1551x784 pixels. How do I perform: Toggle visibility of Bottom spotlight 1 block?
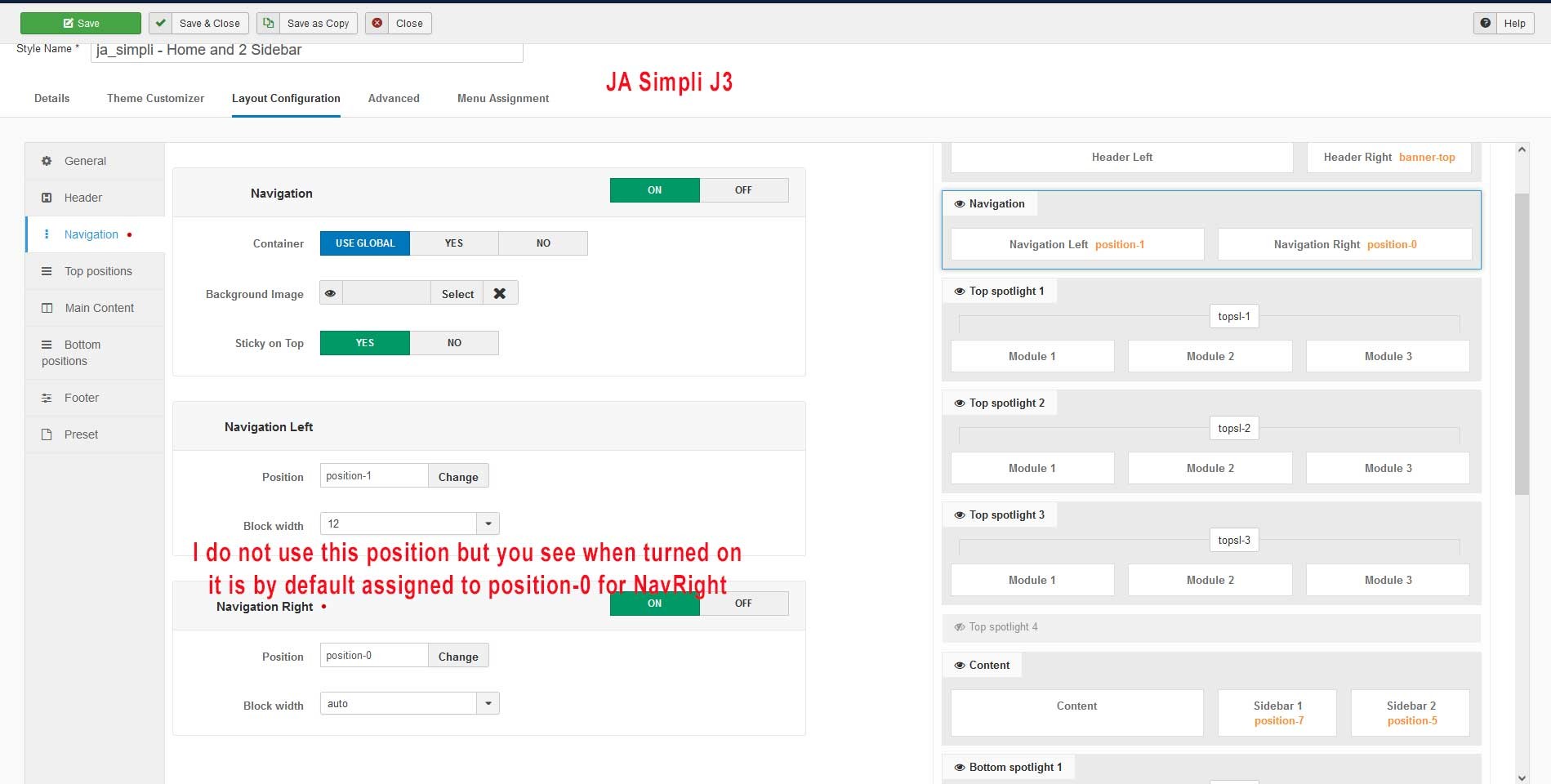coord(960,768)
